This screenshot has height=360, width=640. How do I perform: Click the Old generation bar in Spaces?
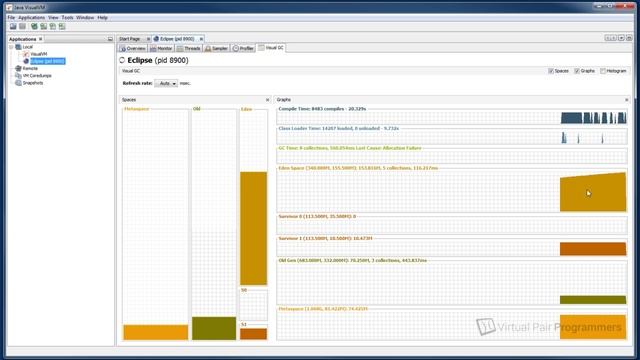[x=214, y=328]
